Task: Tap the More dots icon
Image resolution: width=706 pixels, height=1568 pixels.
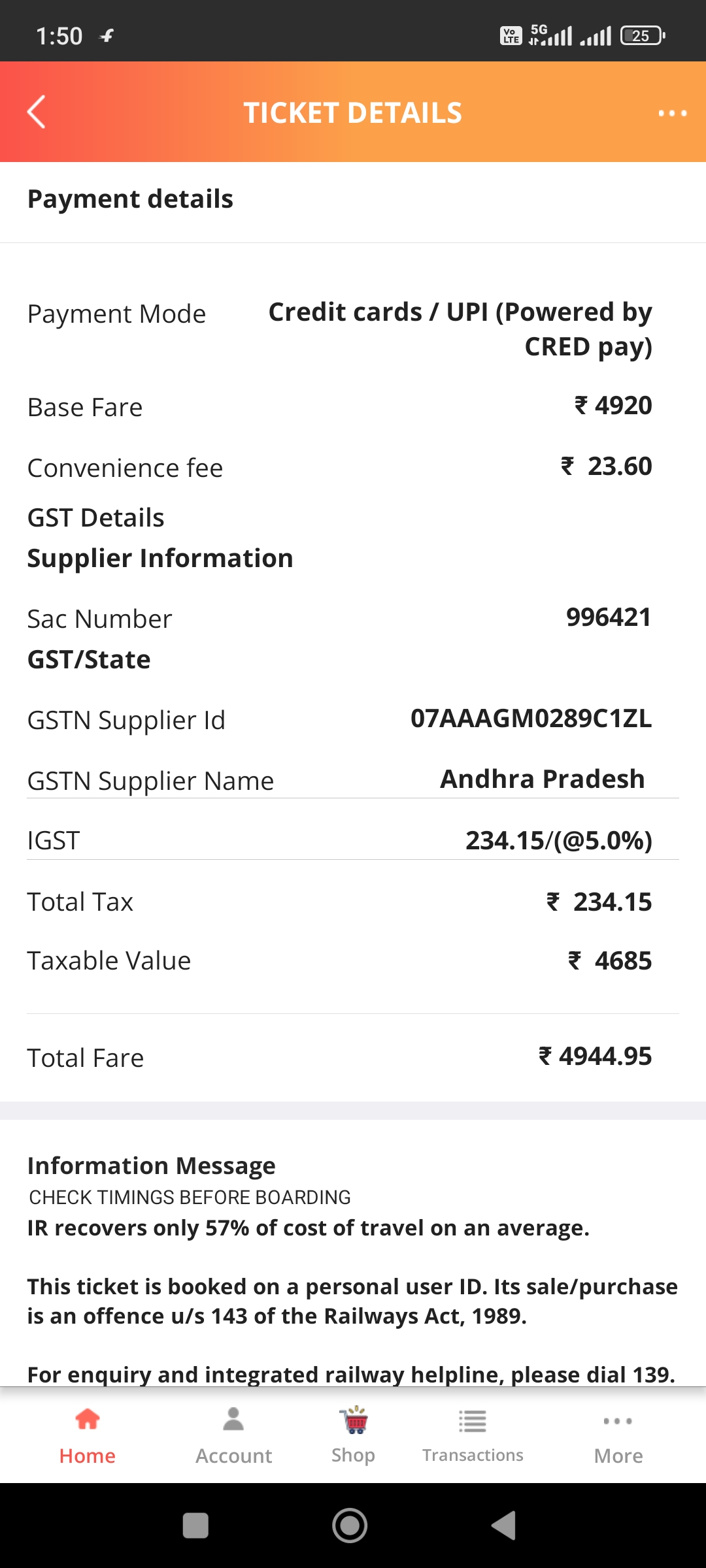Action: click(618, 1421)
